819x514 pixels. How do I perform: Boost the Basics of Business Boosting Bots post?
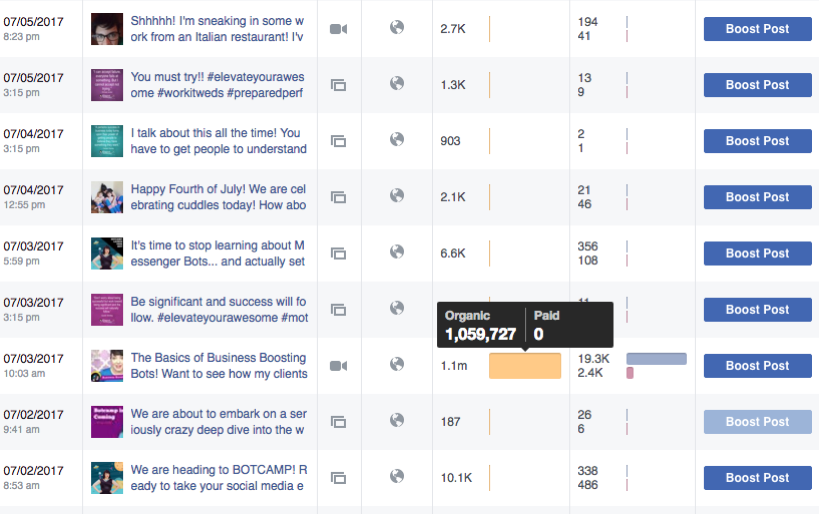click(x=757, y=366)
